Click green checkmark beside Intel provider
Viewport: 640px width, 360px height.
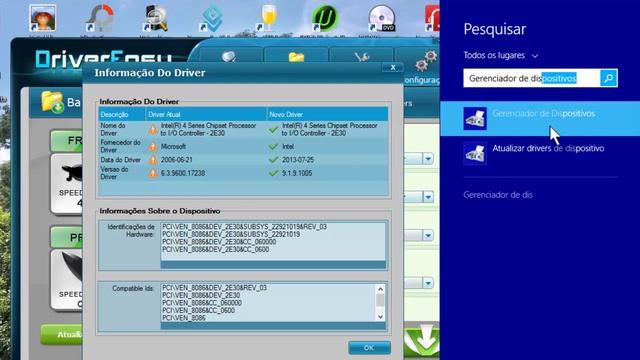pyautogui.click(x=273, y=147)
